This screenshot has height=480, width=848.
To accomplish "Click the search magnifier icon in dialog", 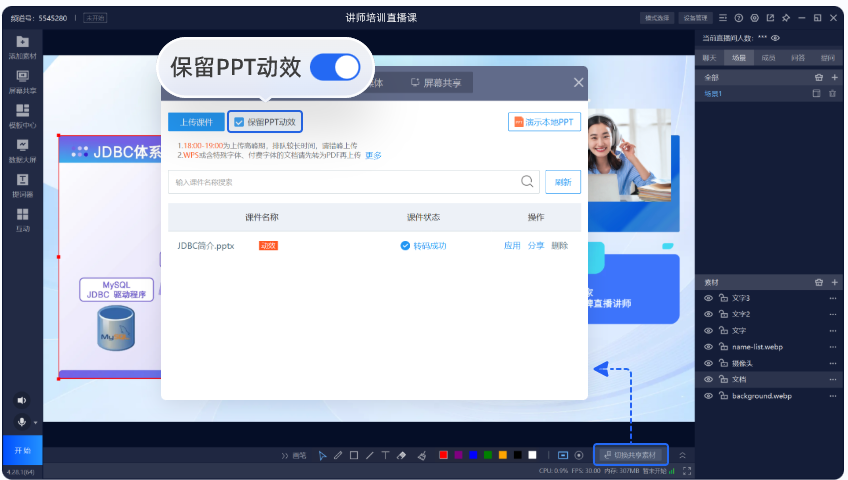I will pyautogui.click(x=527, y=182).
